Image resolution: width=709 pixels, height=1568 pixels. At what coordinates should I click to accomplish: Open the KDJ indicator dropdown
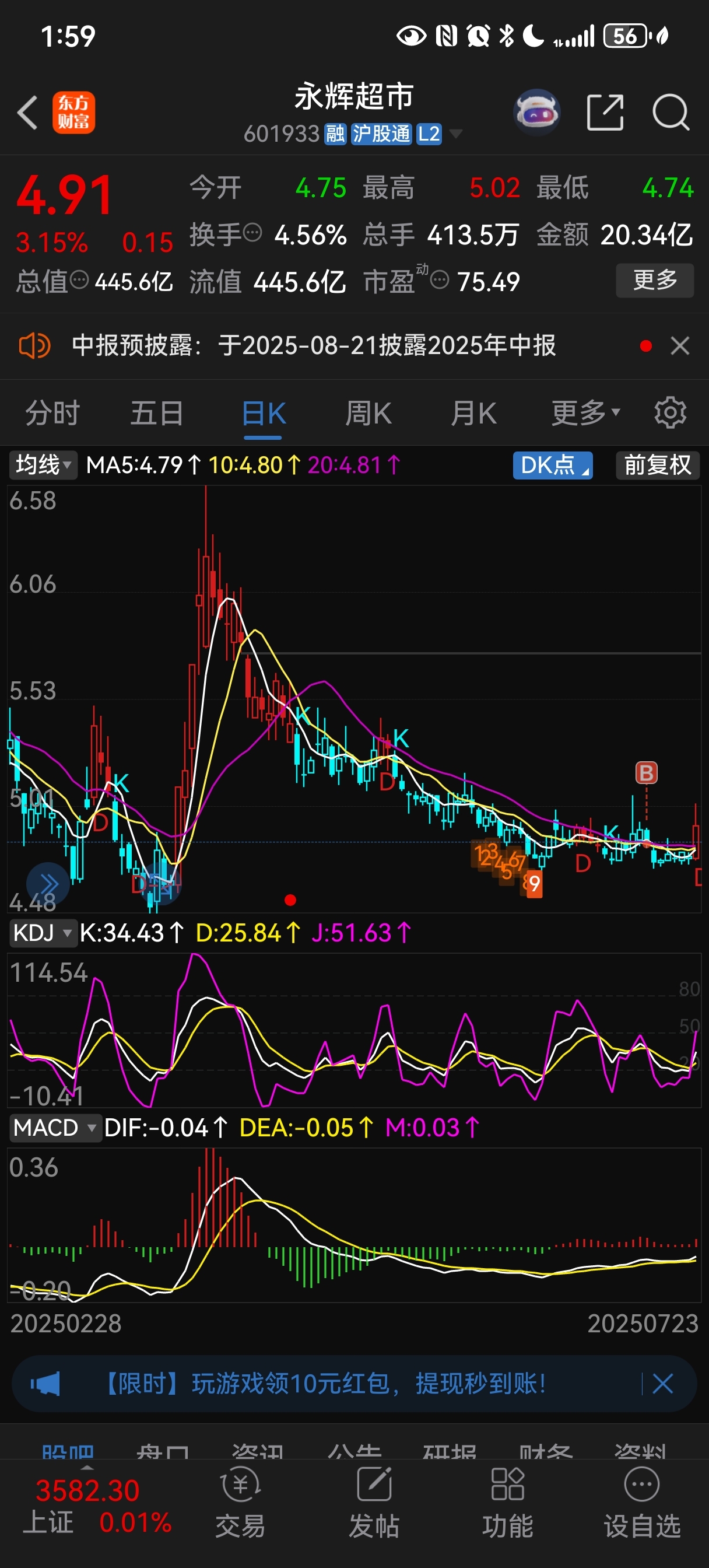point(43,933)
